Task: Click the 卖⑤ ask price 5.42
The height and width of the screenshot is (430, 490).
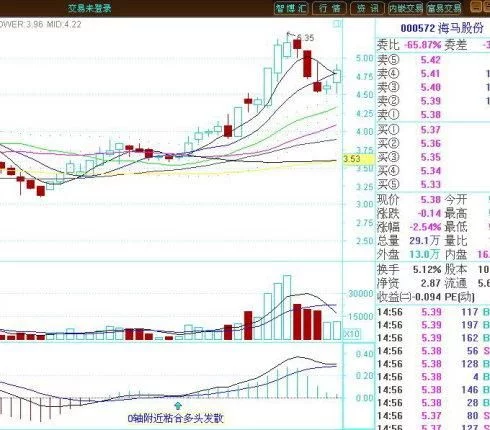Action: click(430, 60)
